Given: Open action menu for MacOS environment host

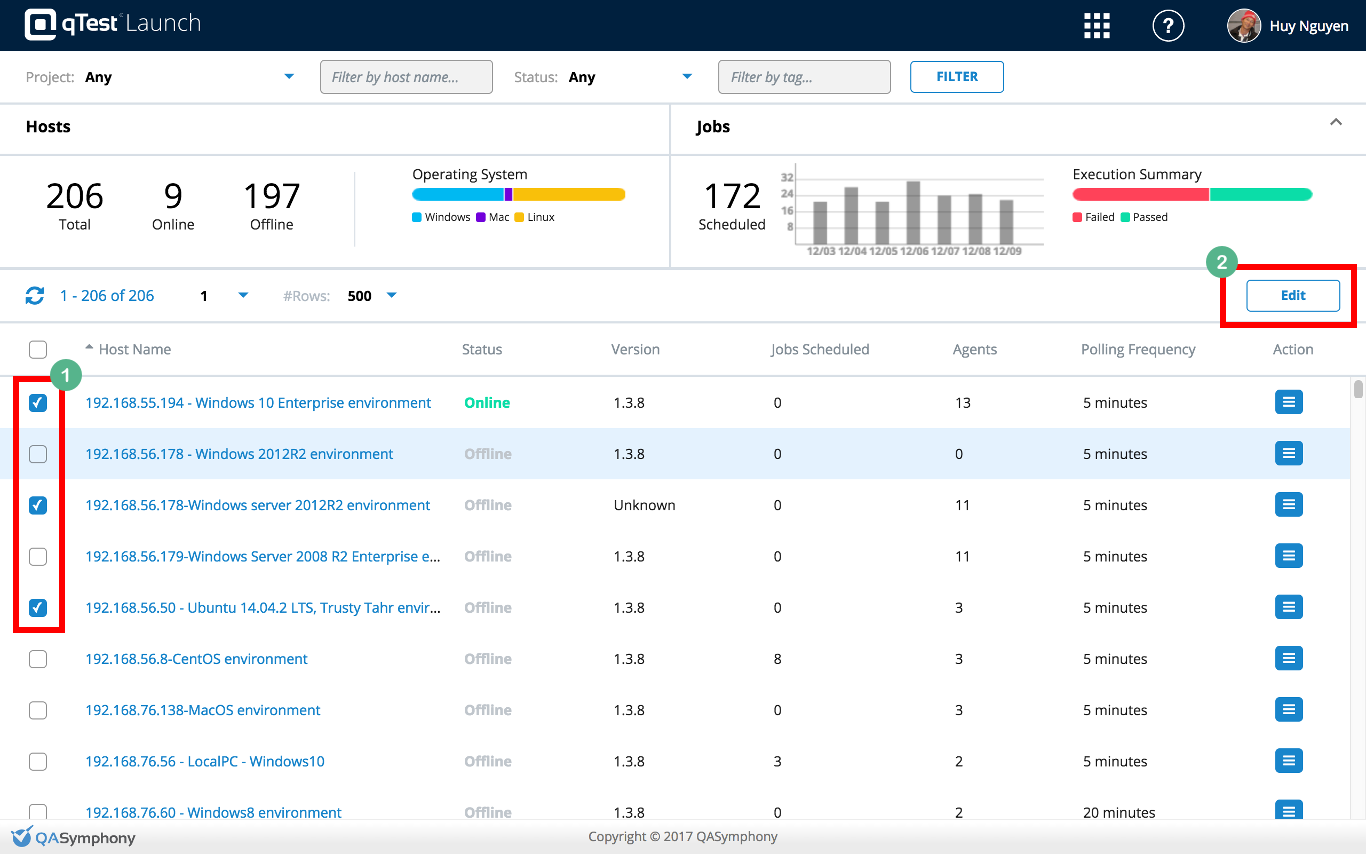Looking at the screenshot, I should (1289, 710).
